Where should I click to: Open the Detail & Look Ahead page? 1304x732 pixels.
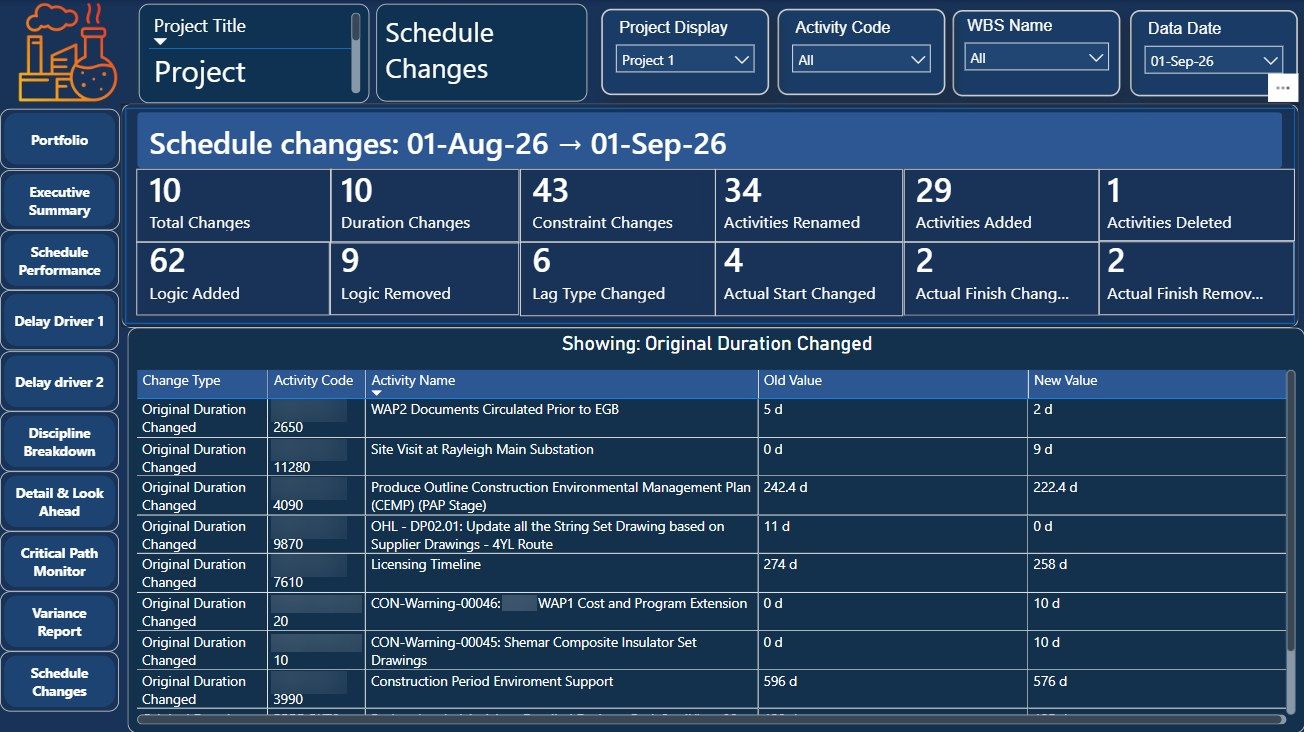60,502
